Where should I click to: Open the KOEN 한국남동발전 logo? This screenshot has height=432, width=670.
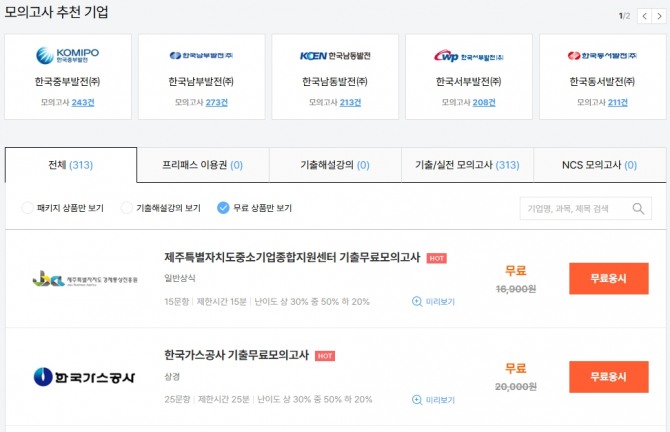click(335, 56)
